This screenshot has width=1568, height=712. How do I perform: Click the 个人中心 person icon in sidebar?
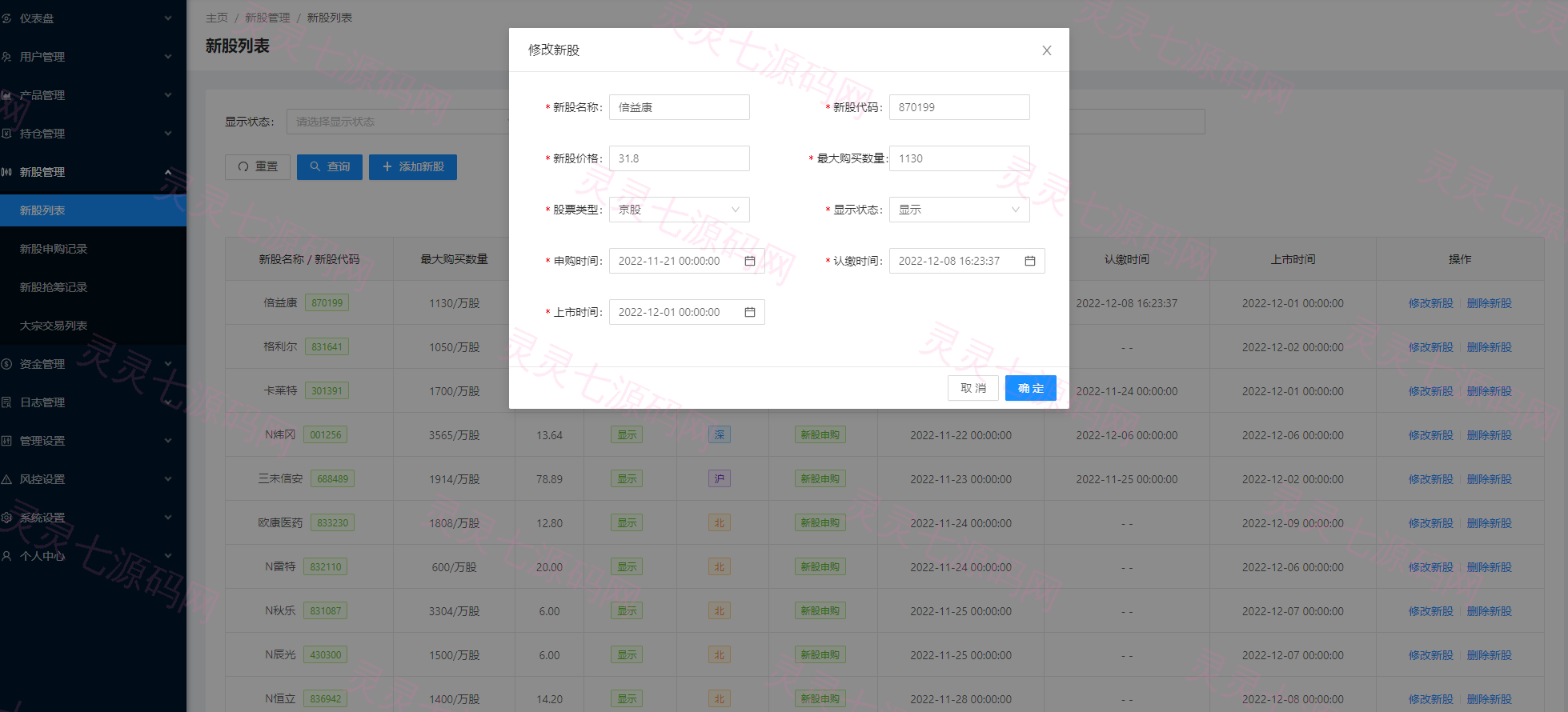click(6, 556)
